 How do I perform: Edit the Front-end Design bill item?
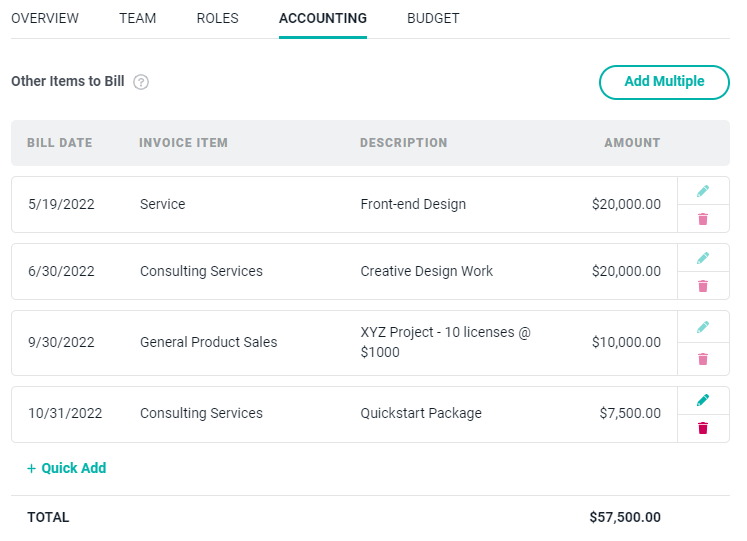pos(703,191)
